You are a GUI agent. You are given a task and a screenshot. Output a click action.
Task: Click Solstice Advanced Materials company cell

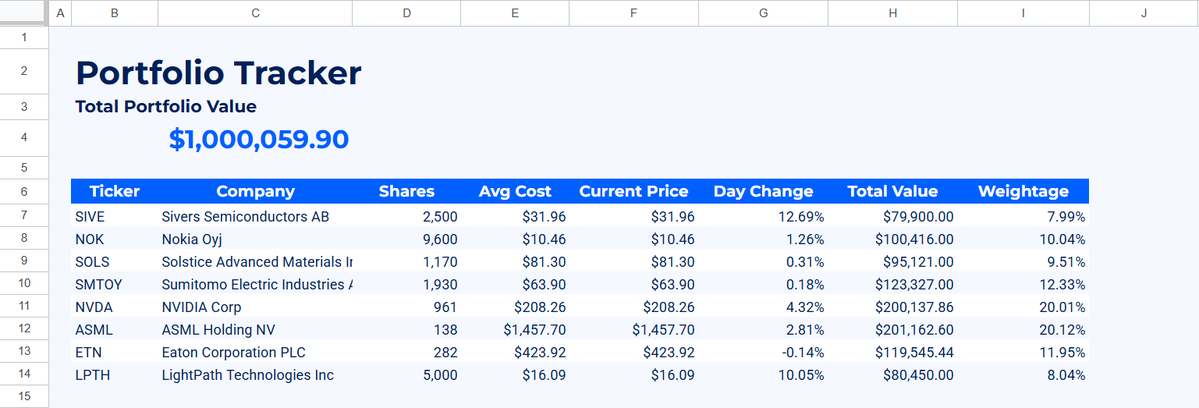pos(255,262)
